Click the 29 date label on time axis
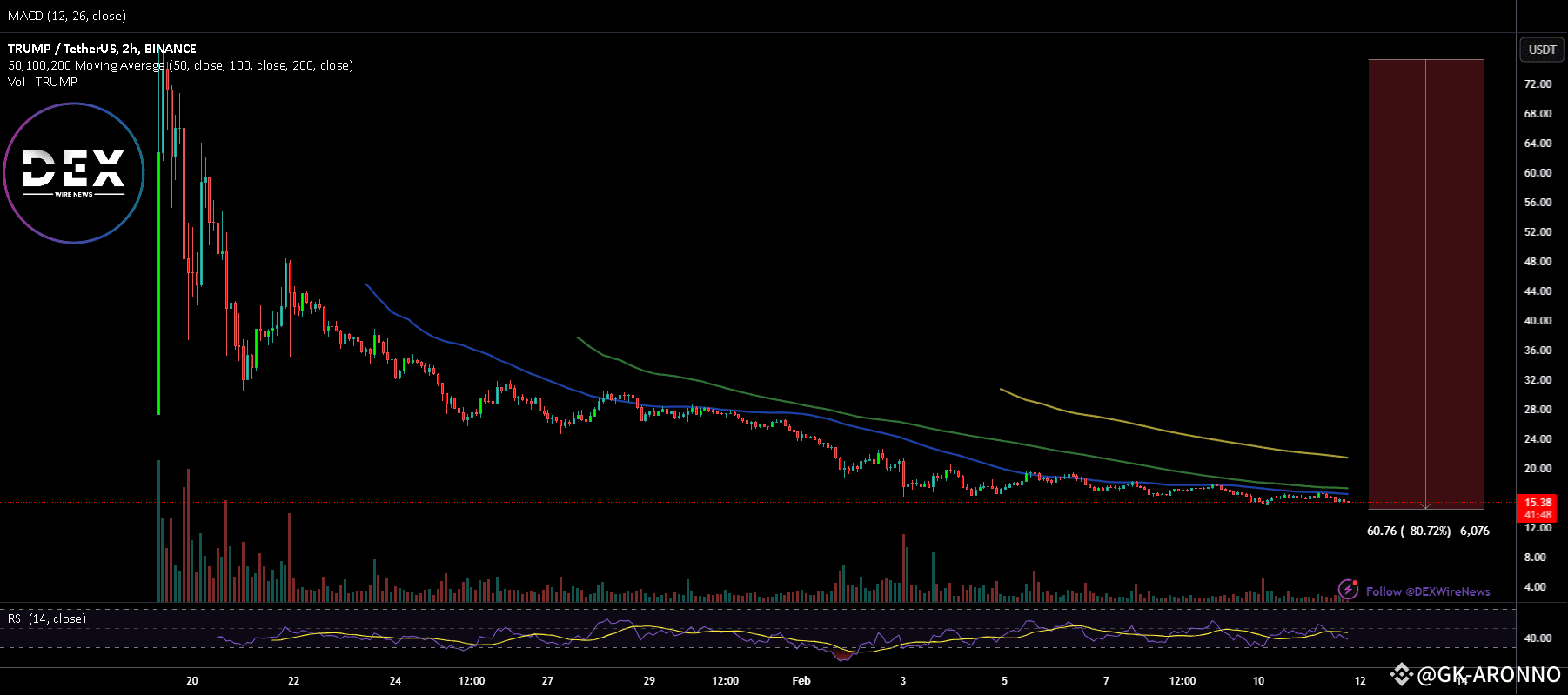Screen dimensions: 1568x695 click(x=649, y=680)
